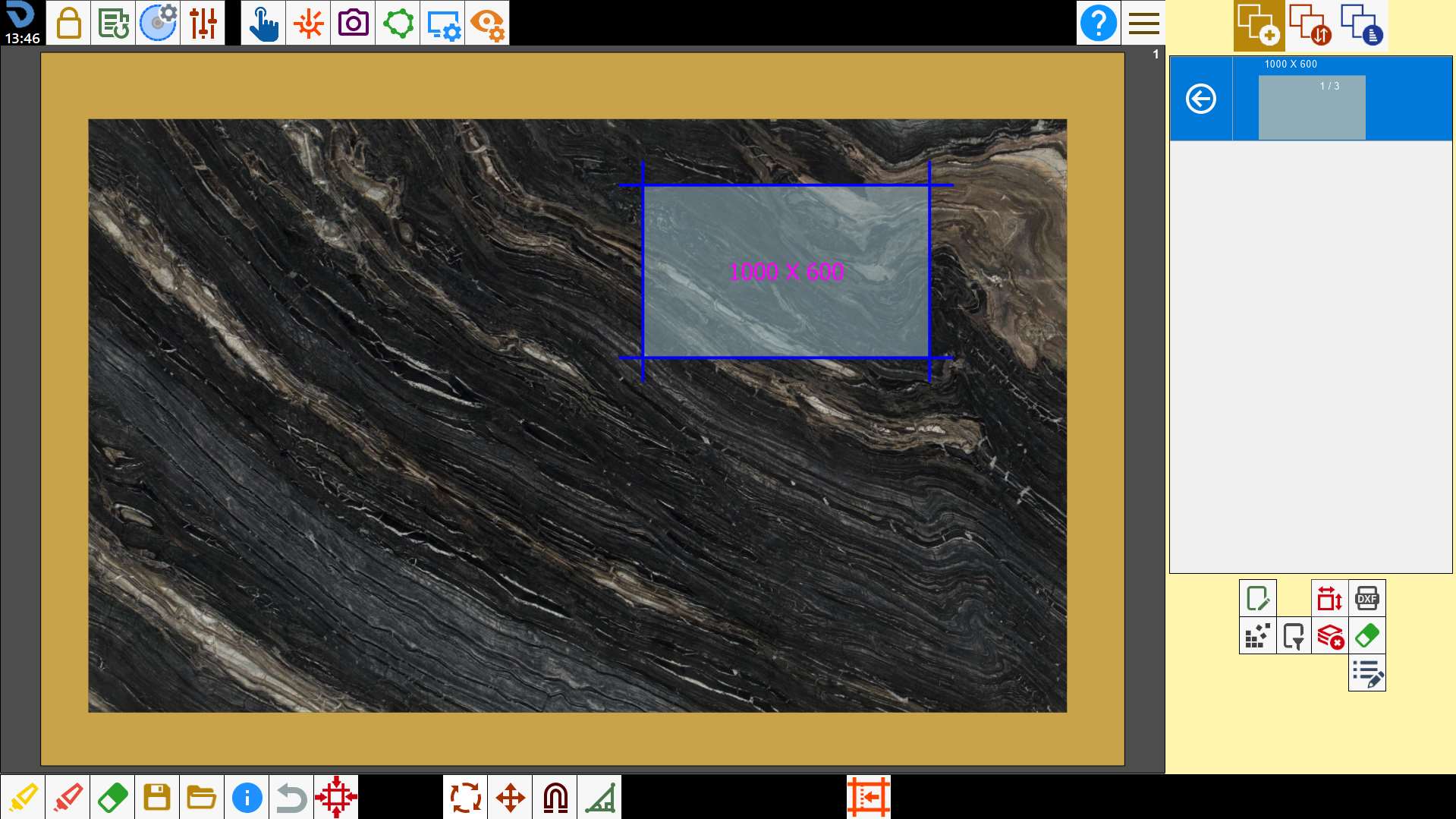
Task: Toggle the magnet snap tool
Action: 555,797
